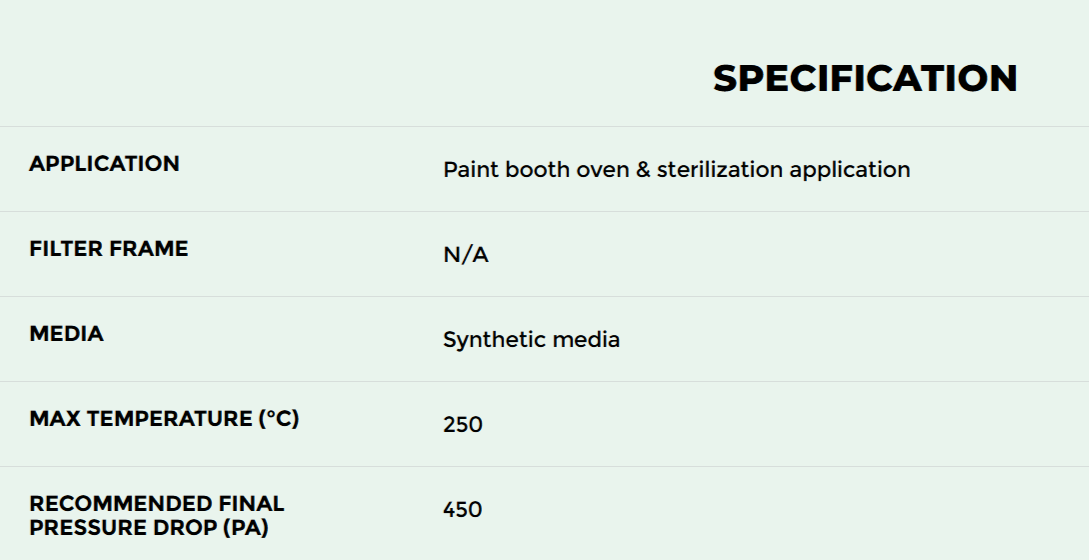The width and height of the screenshot is (1089, 560).
Task: Click the FILTER FRAME label
Action: click(109, 249)
